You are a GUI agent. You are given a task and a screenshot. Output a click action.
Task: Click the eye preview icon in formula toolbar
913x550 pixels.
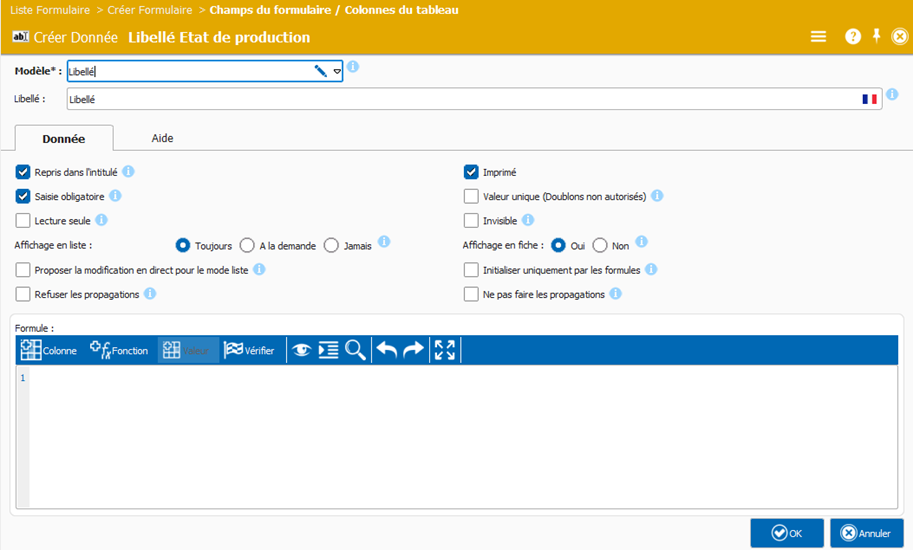click(300, 350)
